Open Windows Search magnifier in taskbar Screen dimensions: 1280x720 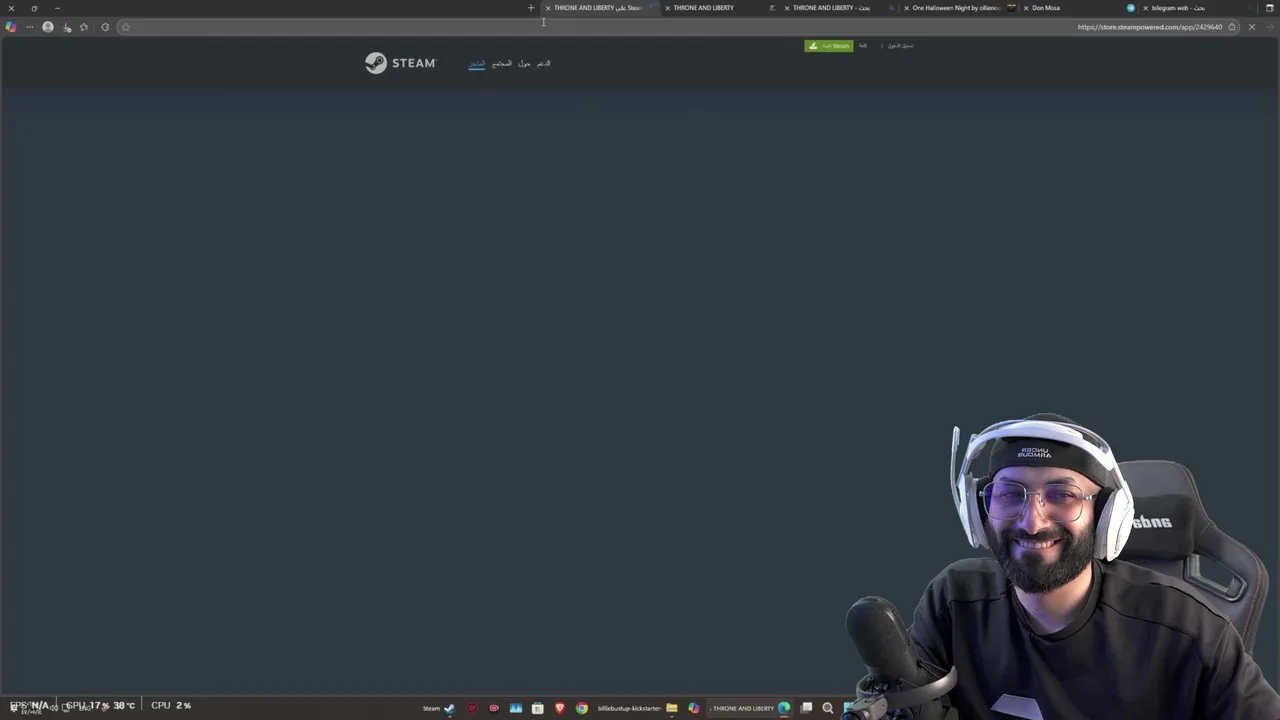[828, 708]
